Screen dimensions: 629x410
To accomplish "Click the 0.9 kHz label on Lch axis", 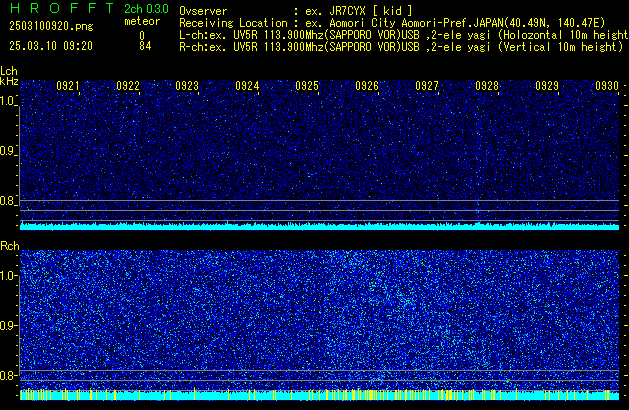I will pyautogui.click(x=7, y=151).
